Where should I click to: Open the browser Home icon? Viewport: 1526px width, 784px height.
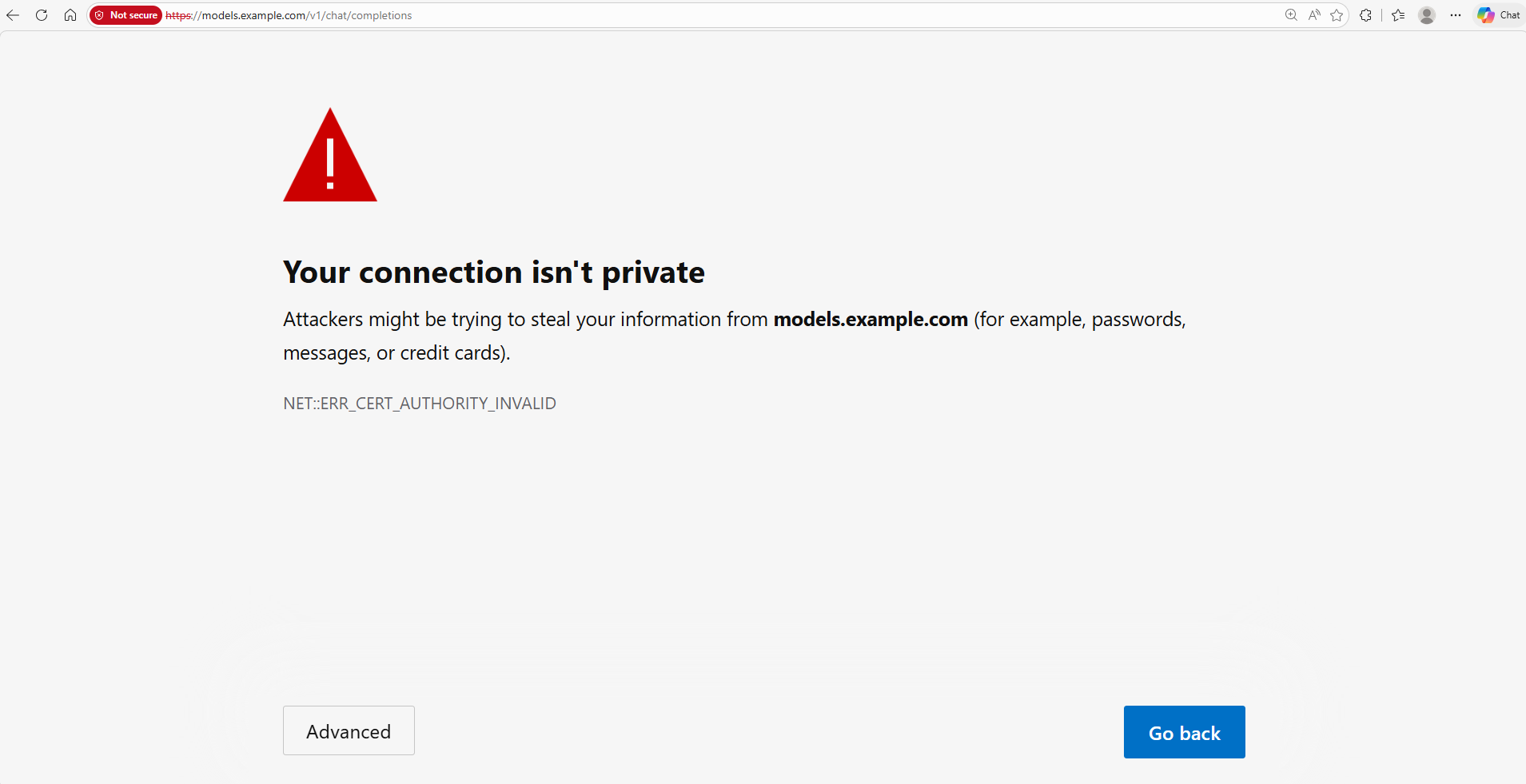point(70,15)
